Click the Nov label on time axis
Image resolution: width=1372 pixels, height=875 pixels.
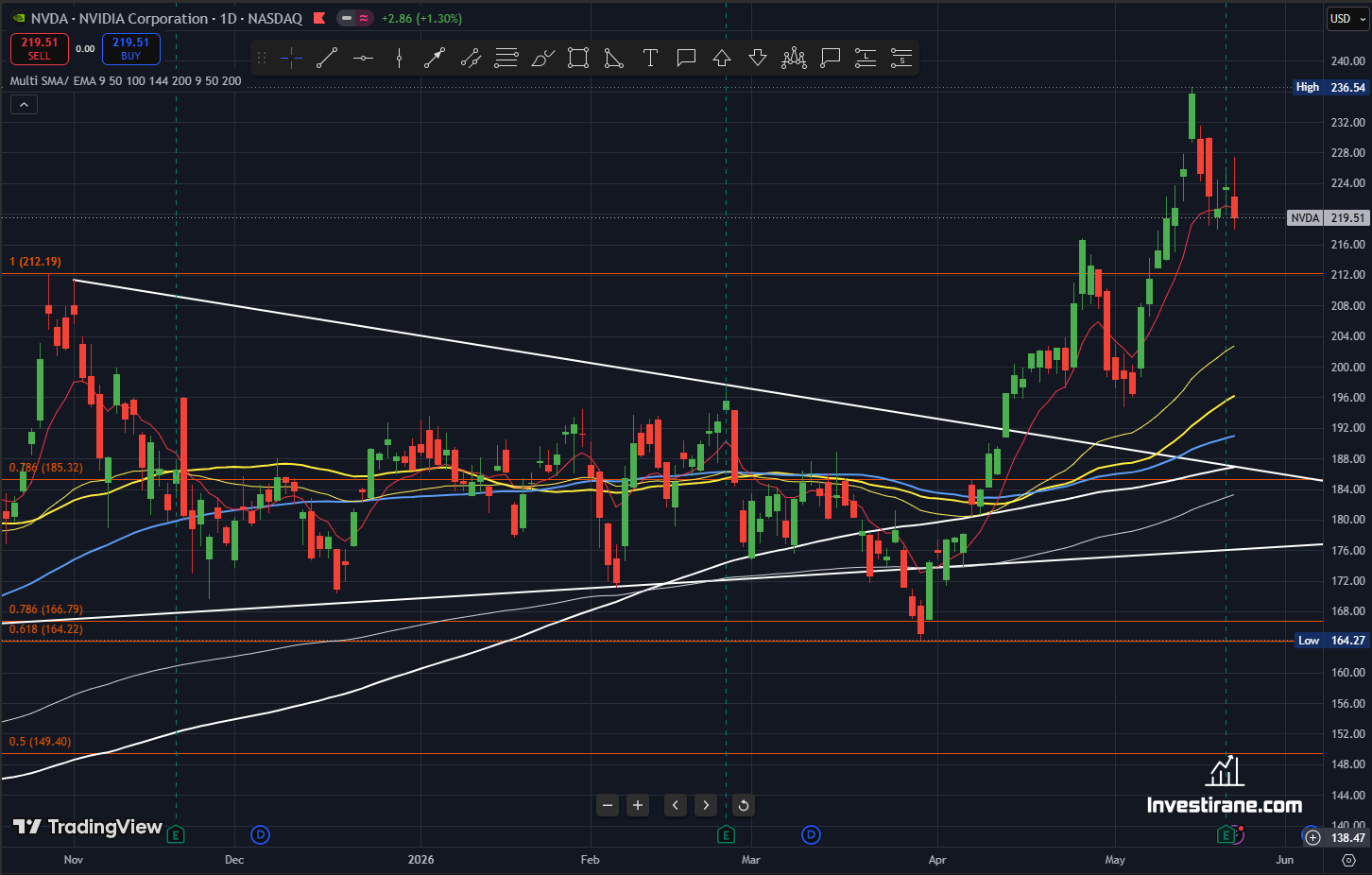(x=74, y=860)
